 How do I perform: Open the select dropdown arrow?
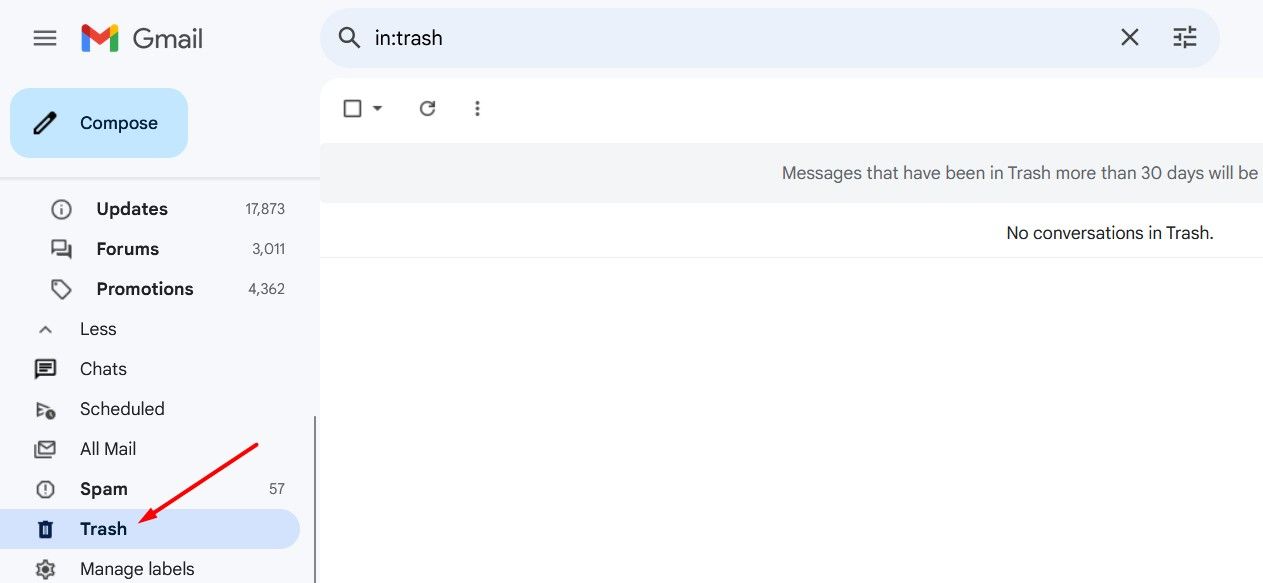(x=378, y=108)
